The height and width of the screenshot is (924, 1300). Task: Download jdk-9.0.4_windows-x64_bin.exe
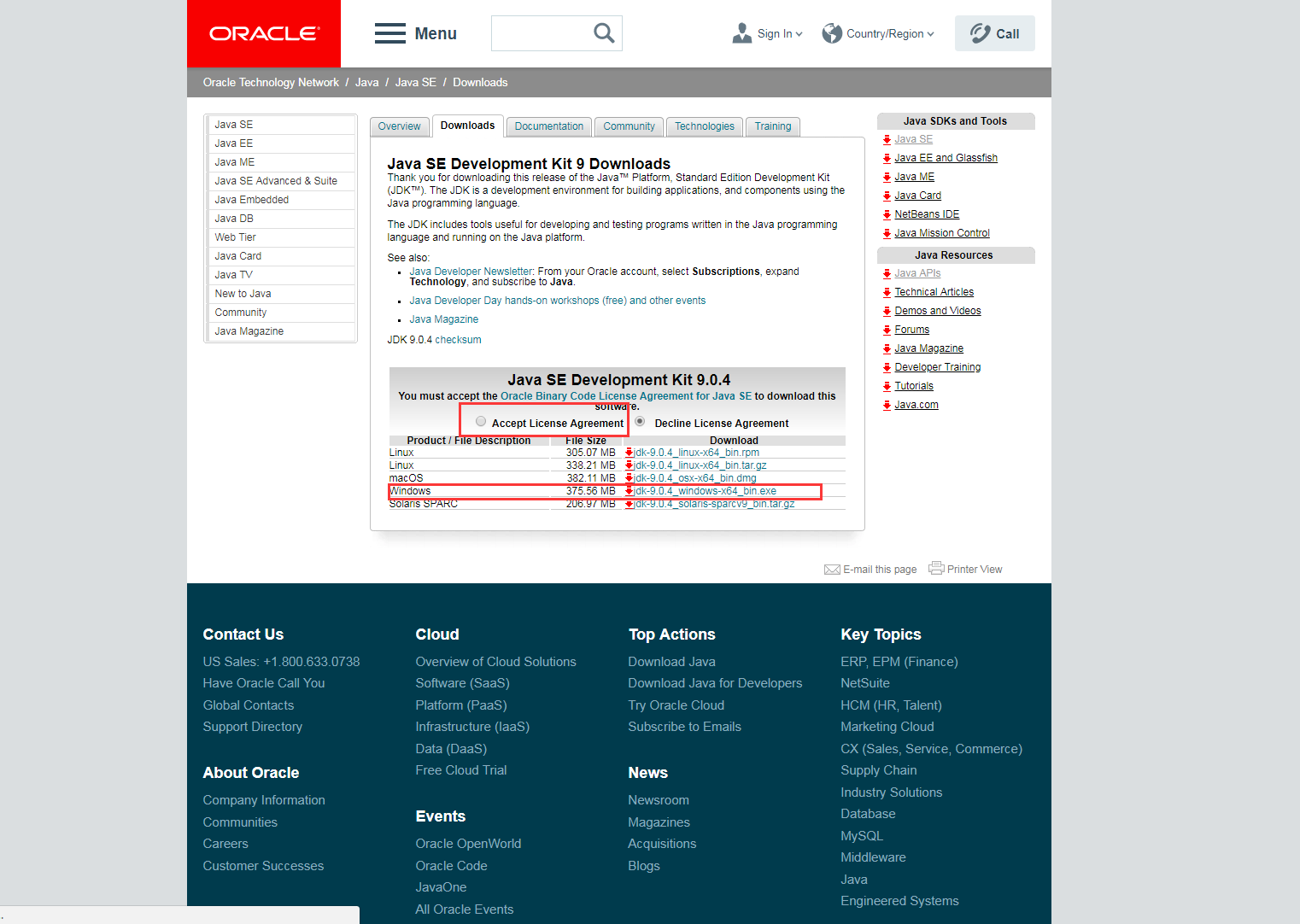(706, 491)
